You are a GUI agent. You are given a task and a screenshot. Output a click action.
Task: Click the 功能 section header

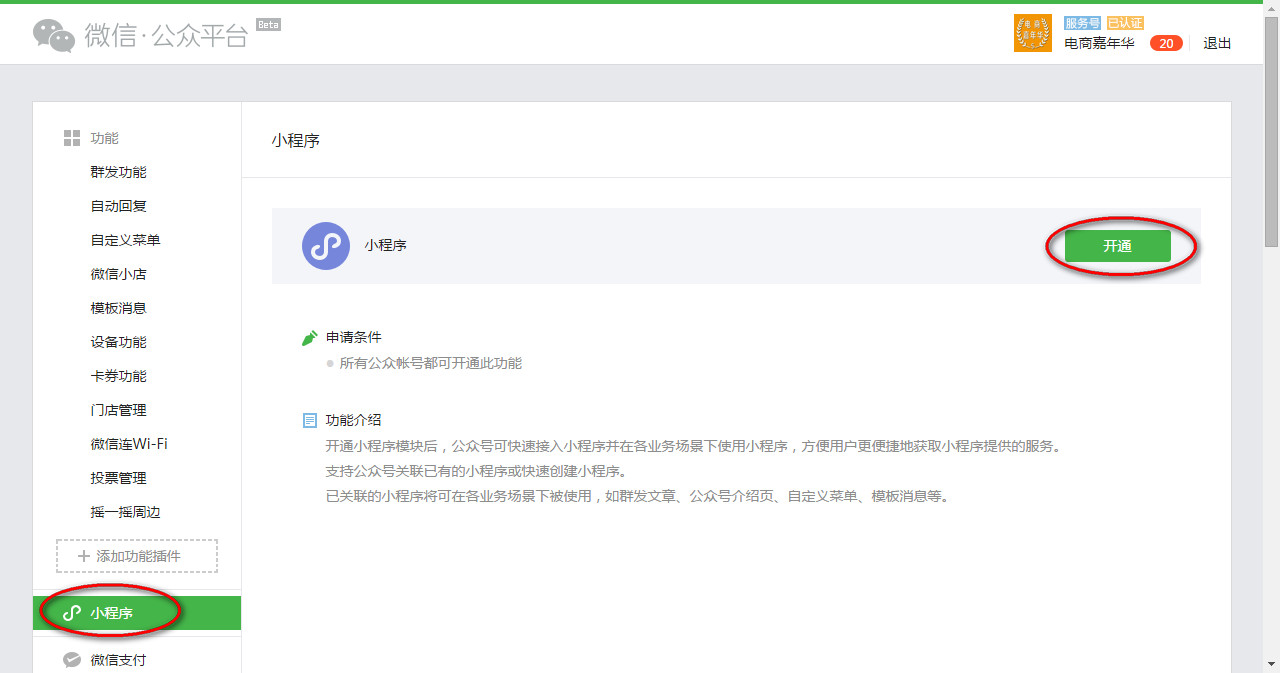[x=104, y=138]
